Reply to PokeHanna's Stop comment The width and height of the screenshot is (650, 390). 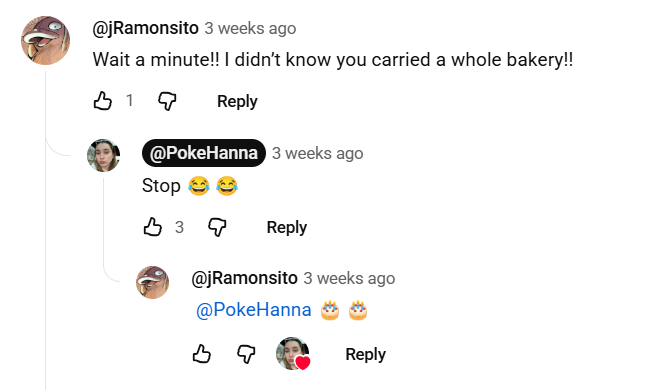286,227
